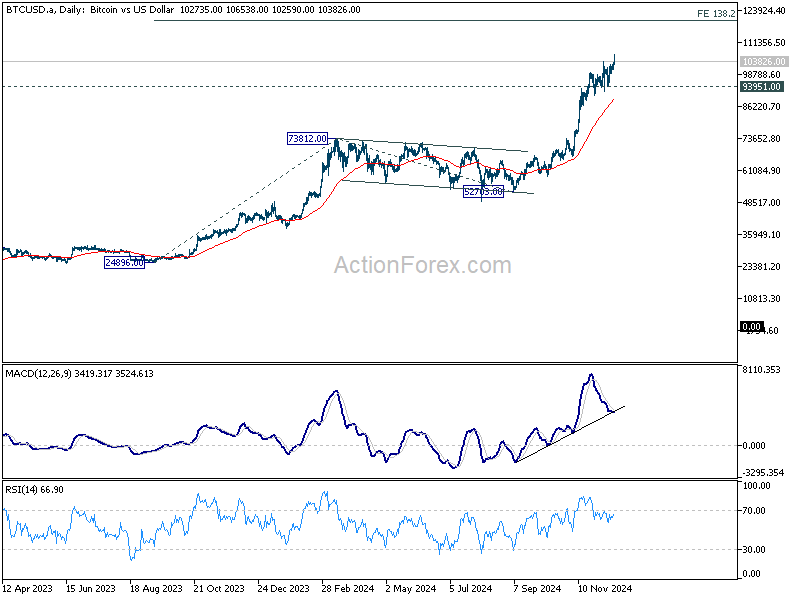
Task: Click the 24896.00 low price label
Action: (x=124, y=262)
